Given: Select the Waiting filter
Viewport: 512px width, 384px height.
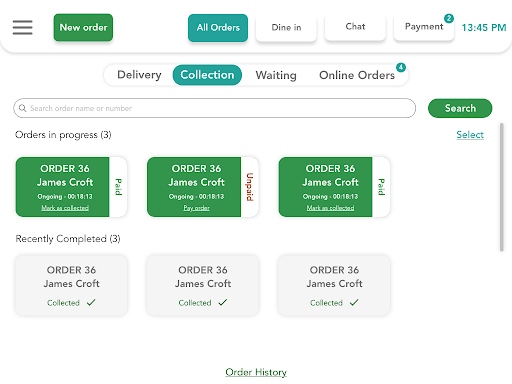Looking at the screenshot, I should (x=276, y=75).
